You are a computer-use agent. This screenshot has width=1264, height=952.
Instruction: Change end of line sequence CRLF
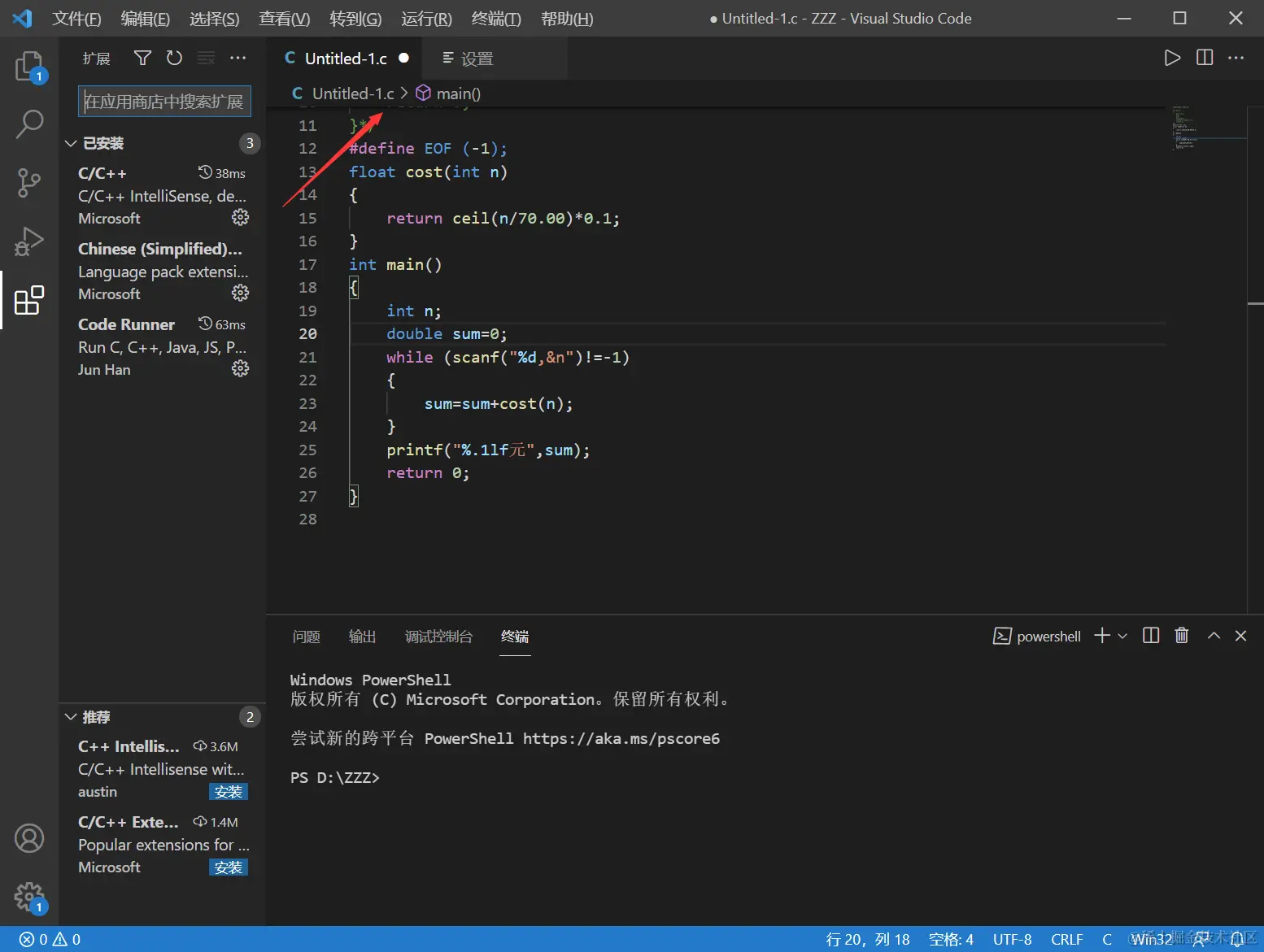tap(1067, 940)
